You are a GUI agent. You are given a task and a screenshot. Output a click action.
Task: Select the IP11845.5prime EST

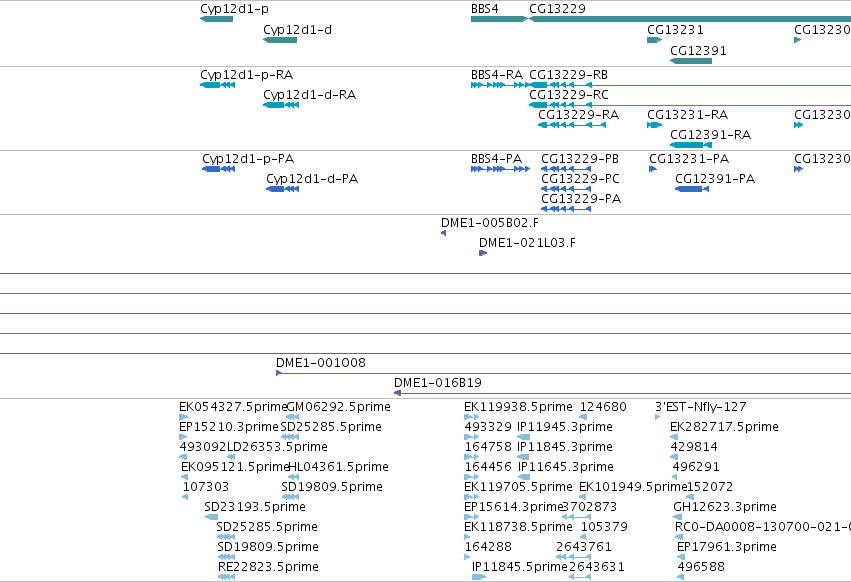[x=479, y=577]
